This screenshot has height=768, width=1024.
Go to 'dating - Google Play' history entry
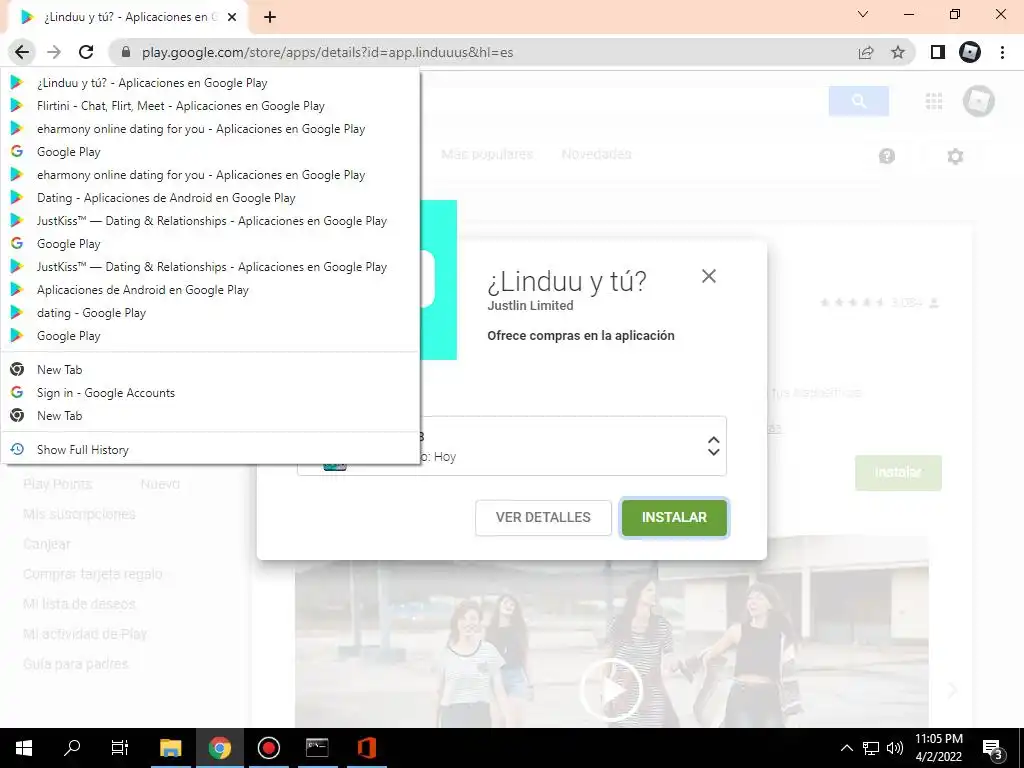[210, 313]
